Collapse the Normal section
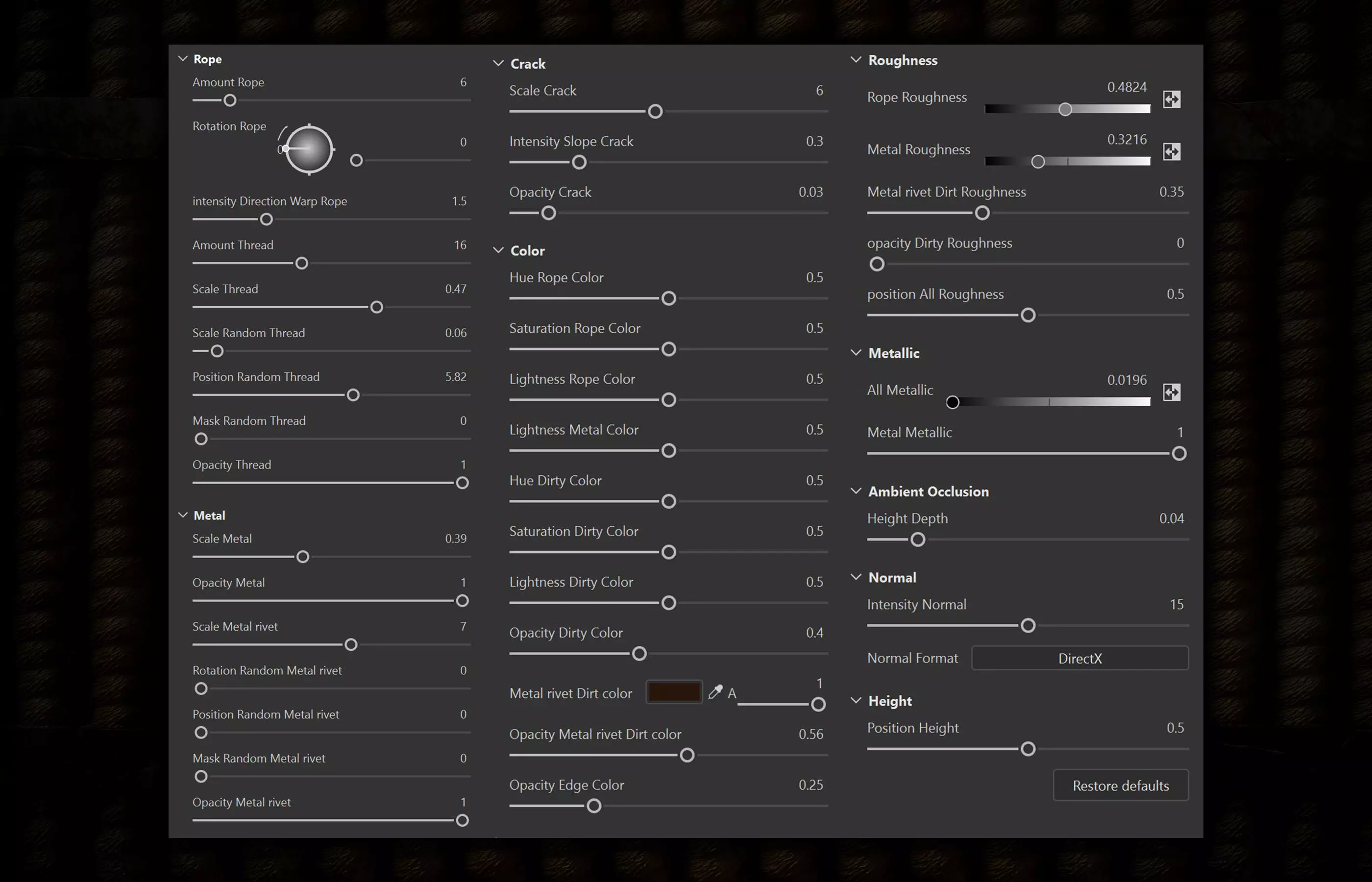This screenshot has height=882, width=1372. click(856, 577)
